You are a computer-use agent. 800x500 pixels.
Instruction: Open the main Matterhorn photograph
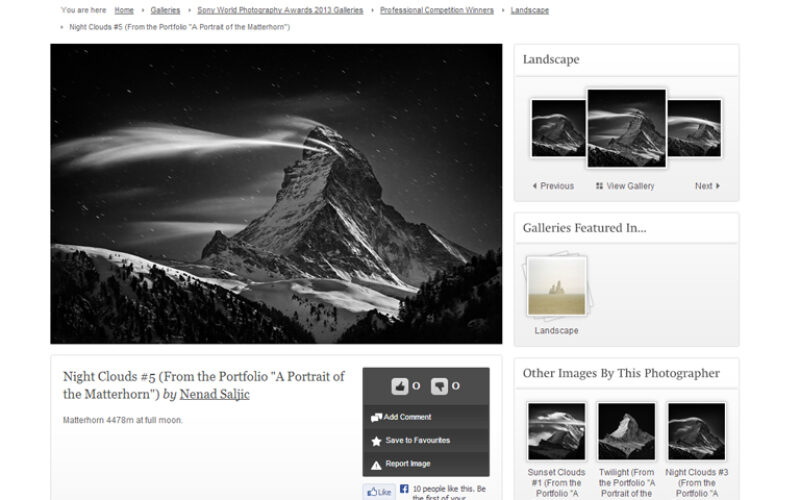[276, 193]
